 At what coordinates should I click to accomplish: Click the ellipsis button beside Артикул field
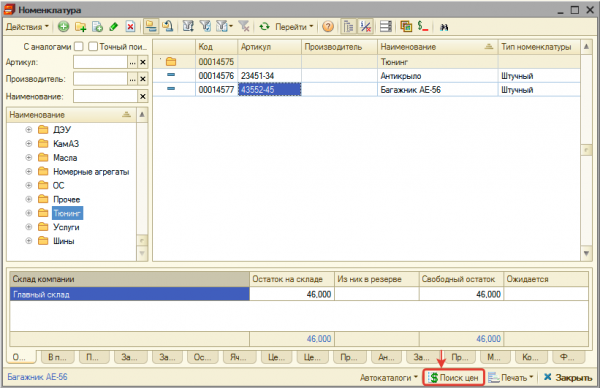tap(132, 62)
